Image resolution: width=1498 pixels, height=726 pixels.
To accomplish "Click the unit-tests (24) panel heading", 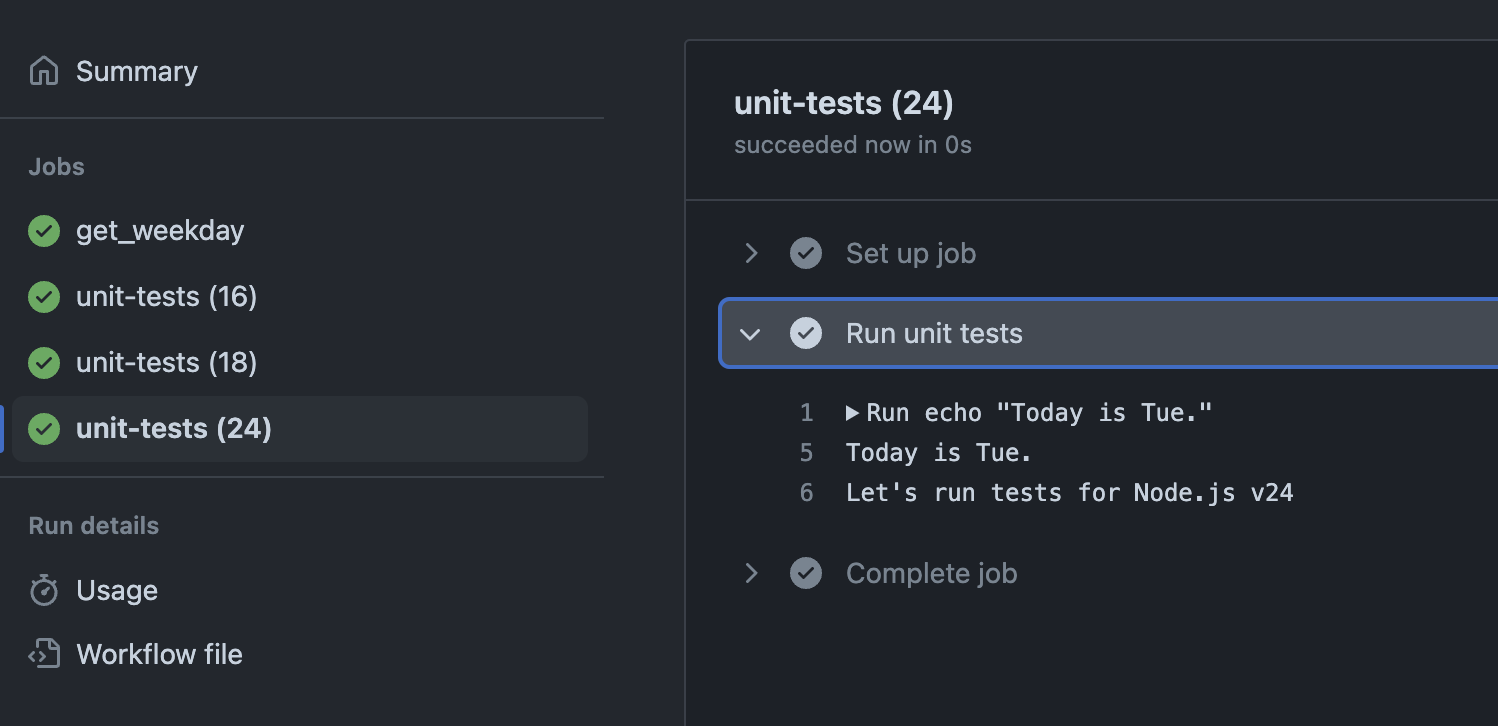I will point(843,103).
